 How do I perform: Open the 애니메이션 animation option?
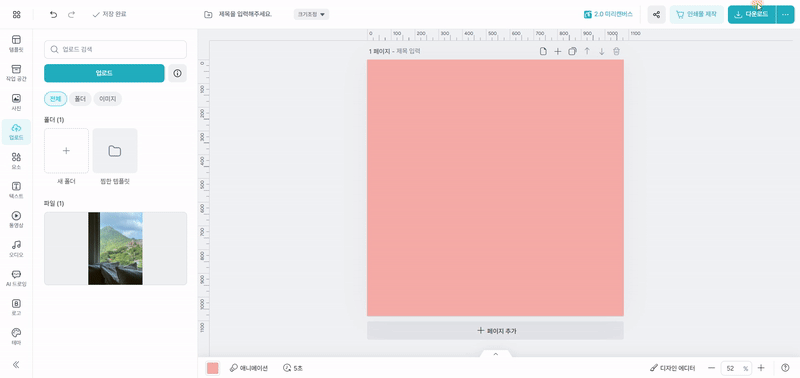pos(248,368)
